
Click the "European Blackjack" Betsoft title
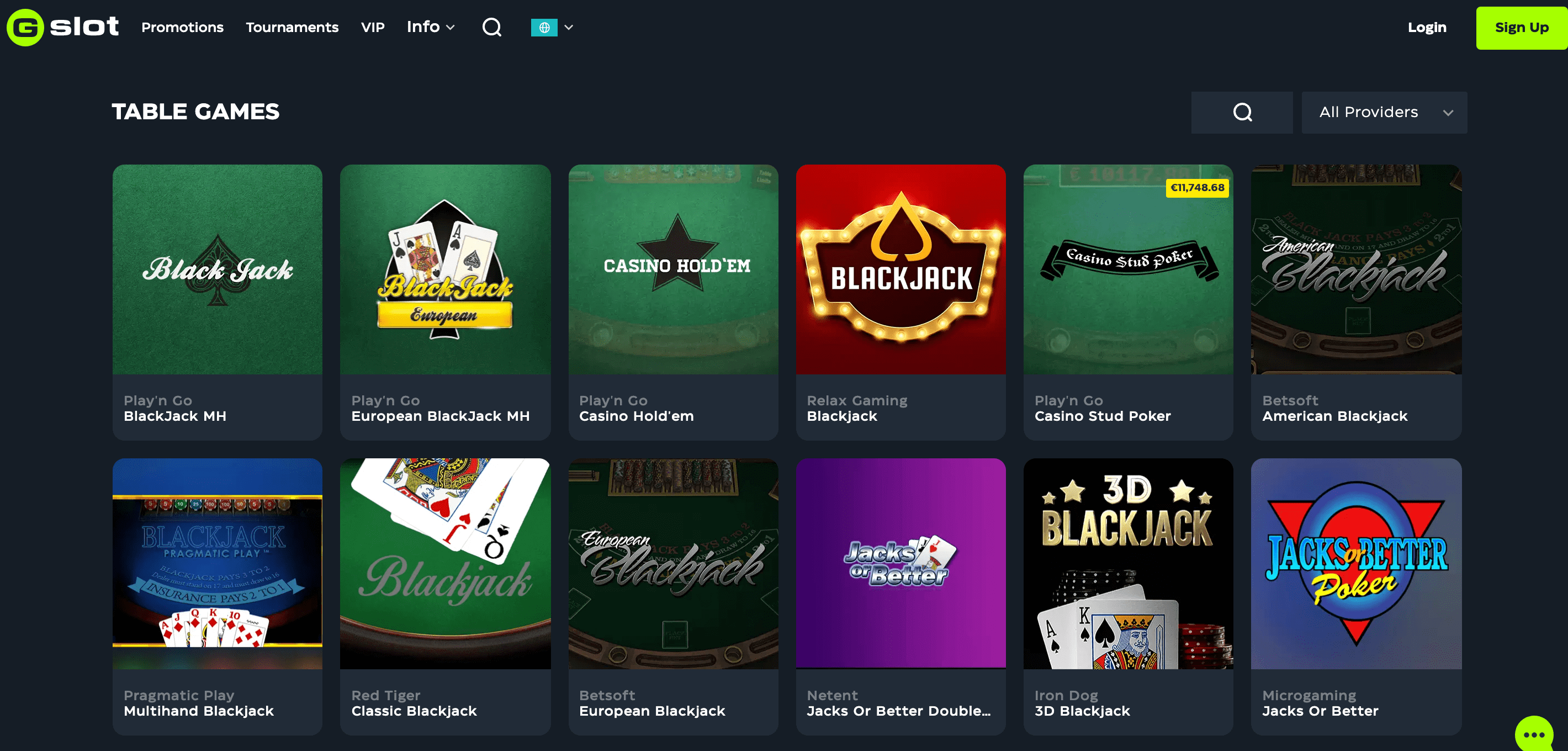tap(652, 711)
